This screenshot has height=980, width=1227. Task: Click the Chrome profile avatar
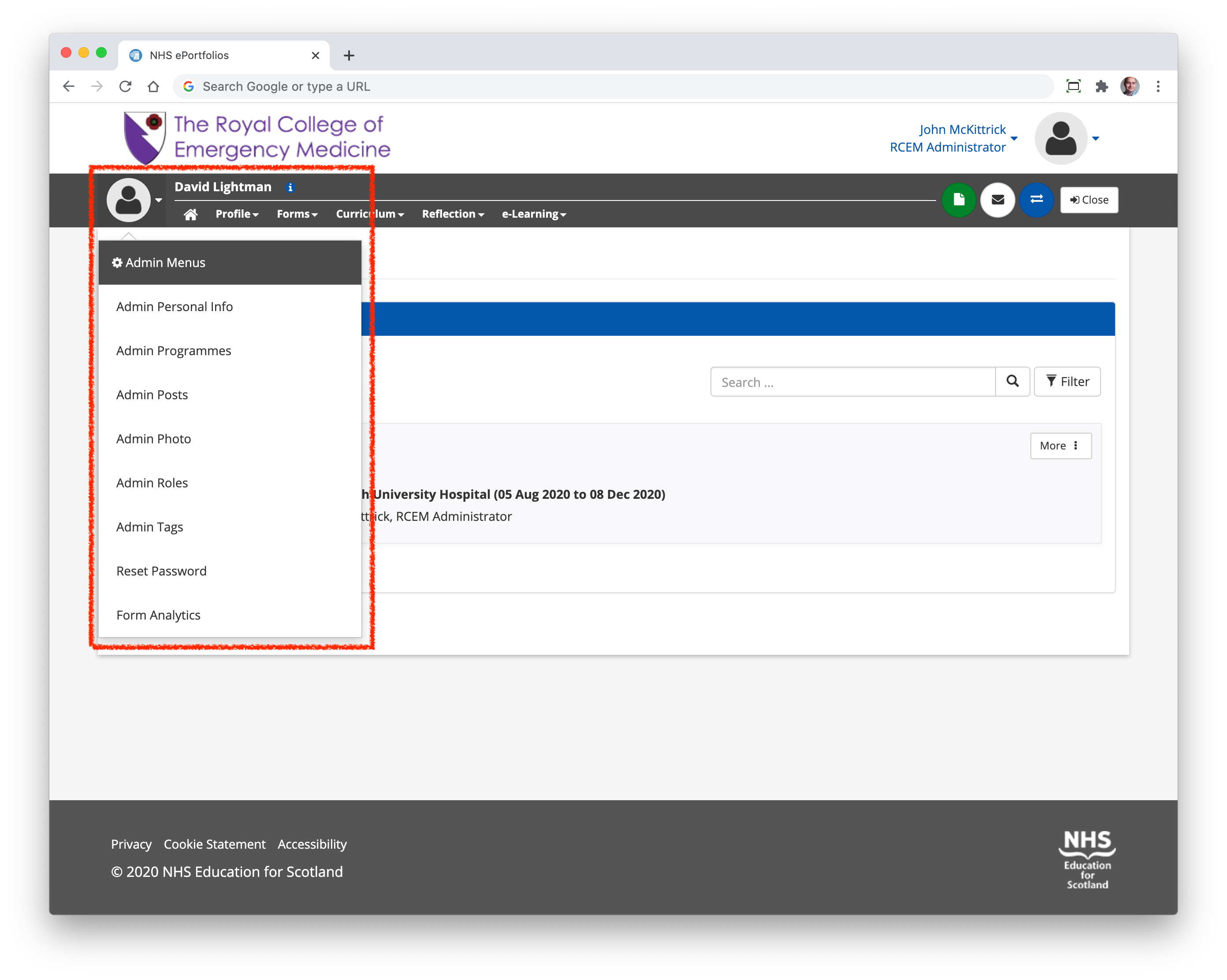tap(1130, 86)
